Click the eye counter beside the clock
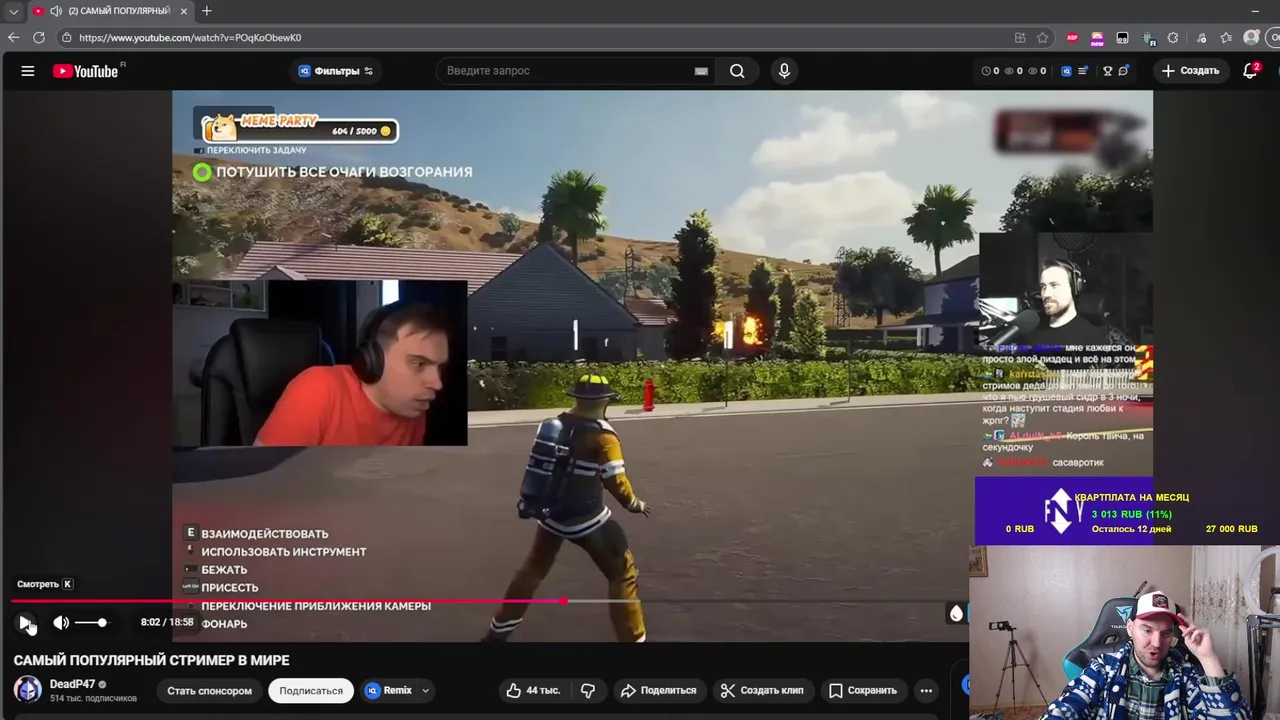This screenshot has width=1280, height=720. [1009, 71]
